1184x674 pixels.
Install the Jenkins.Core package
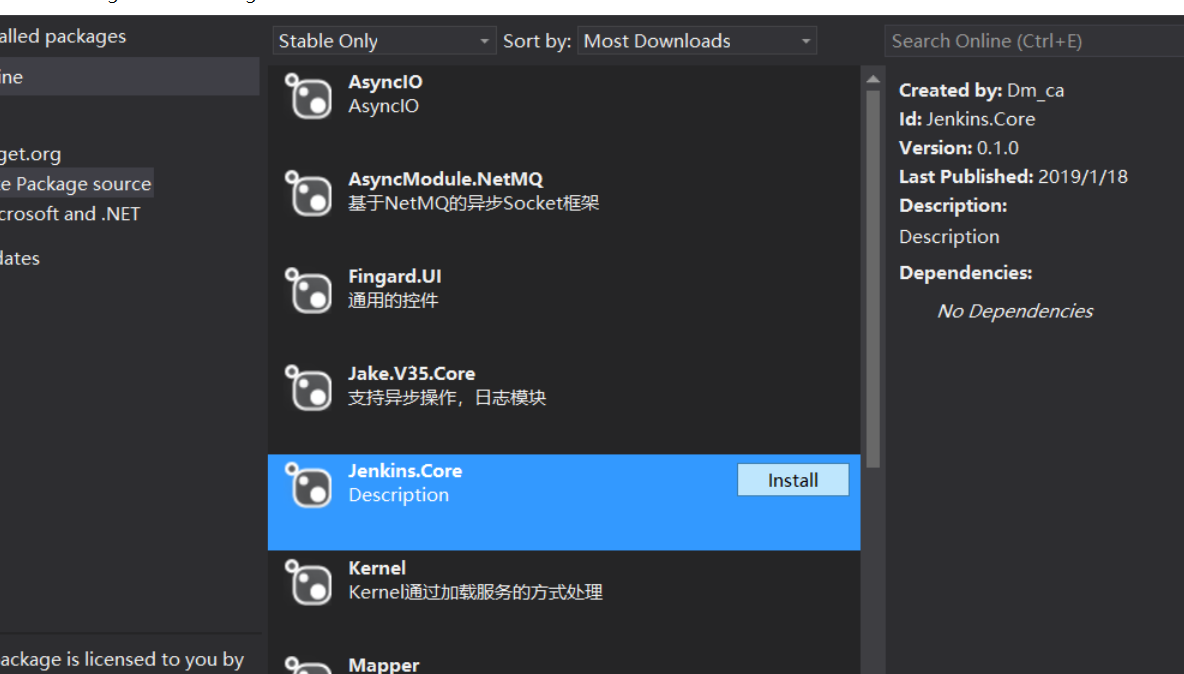[793, 480]
